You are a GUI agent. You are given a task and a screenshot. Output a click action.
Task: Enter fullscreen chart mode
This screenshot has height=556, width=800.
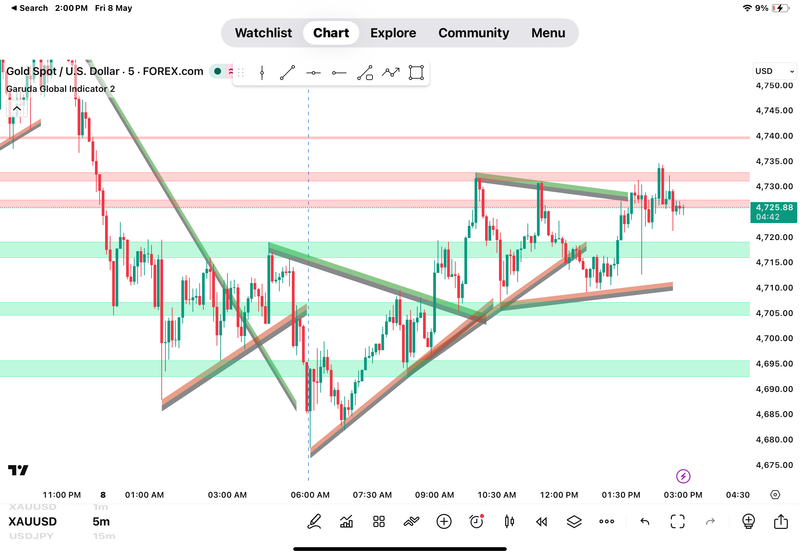click(678, 521)
